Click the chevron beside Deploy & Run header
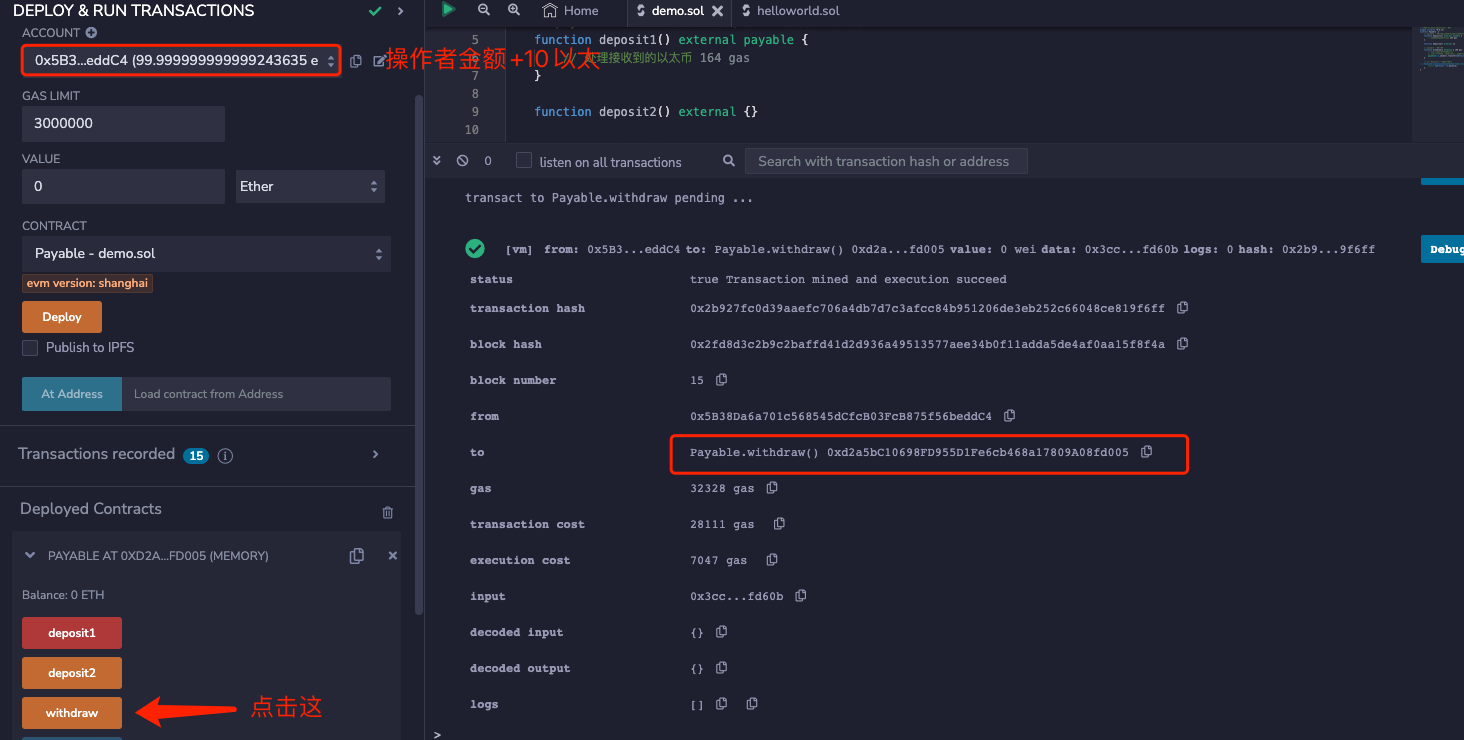This screenshot has height=740, width=1464. click(401, 11)
